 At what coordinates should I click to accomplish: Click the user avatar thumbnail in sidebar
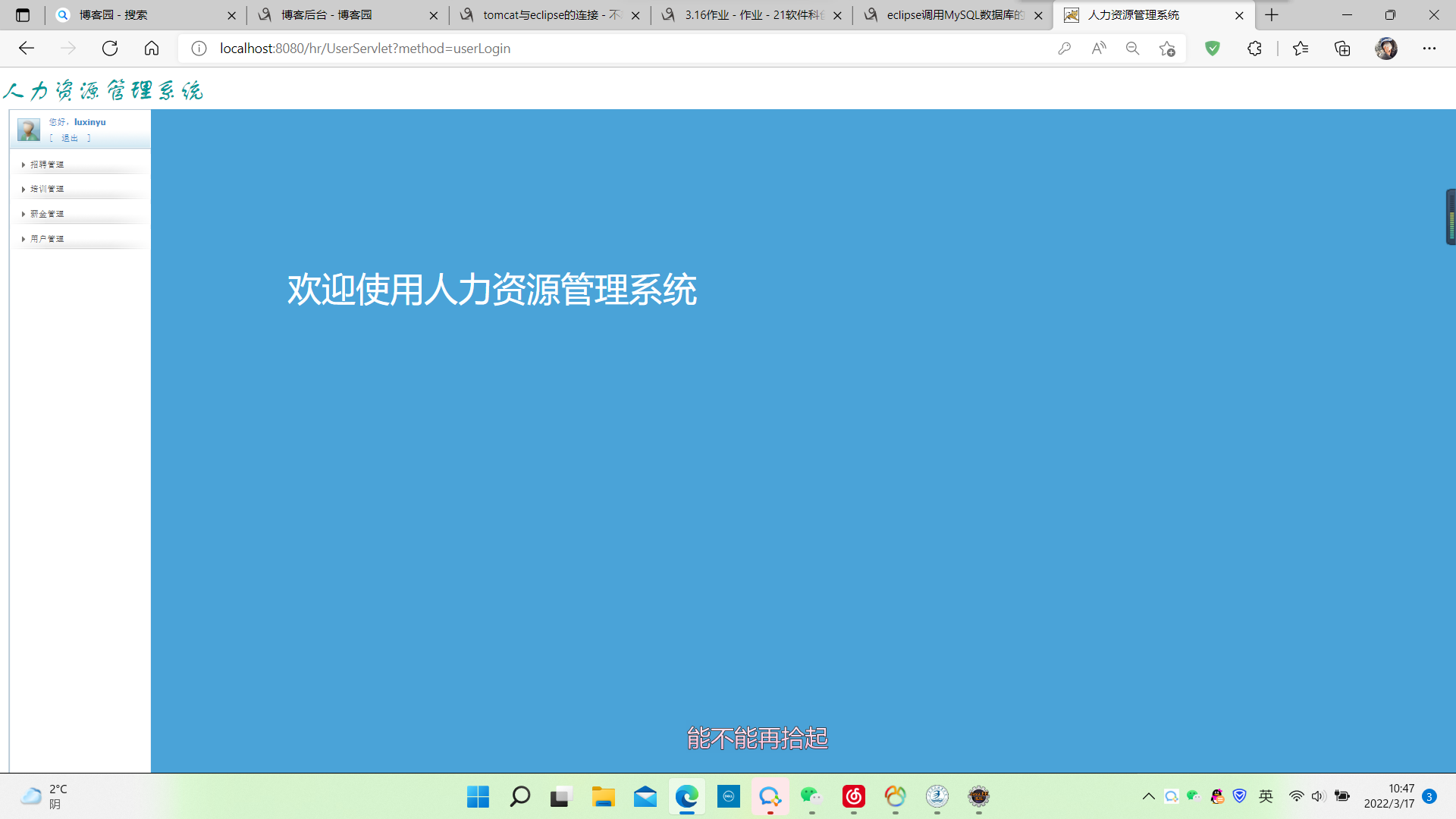(x=29, y=130)
